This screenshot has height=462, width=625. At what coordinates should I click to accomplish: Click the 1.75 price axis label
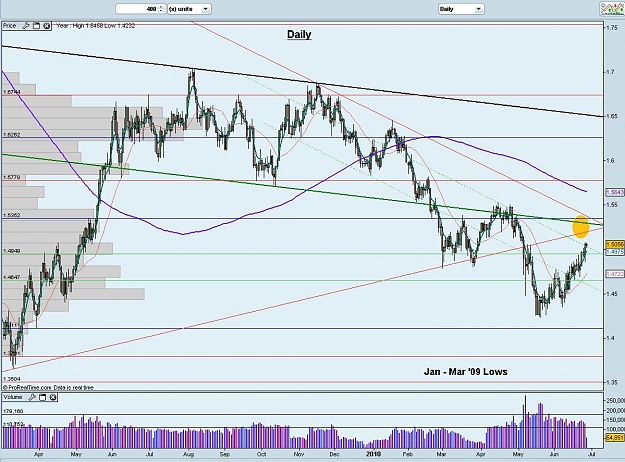coord(612,28)
